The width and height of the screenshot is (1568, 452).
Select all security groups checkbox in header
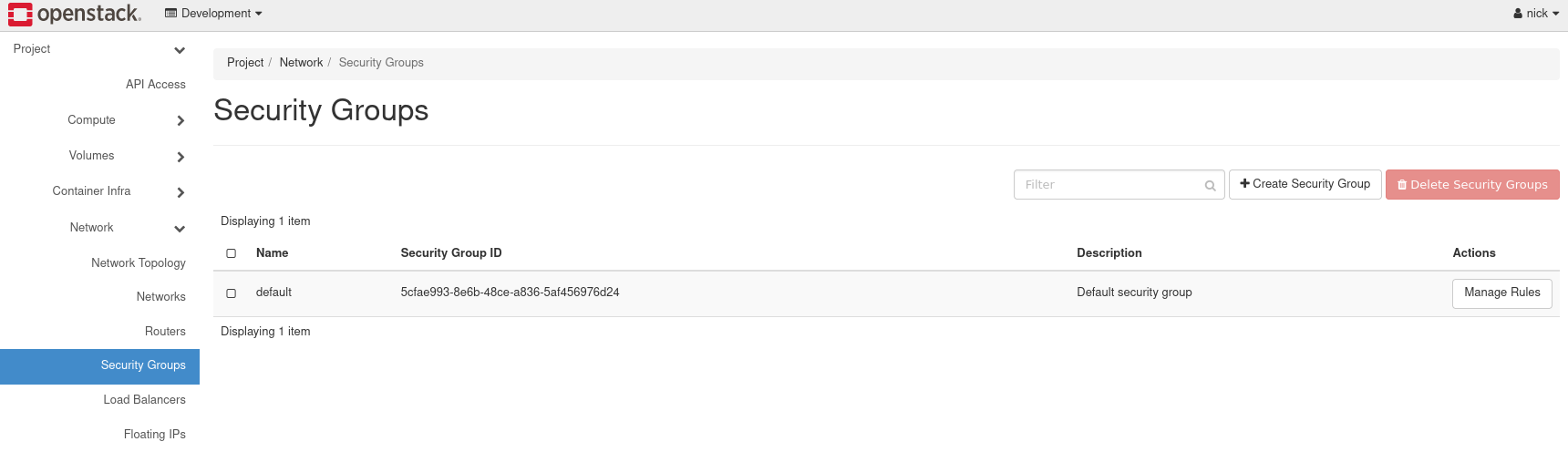click(232, 253)
